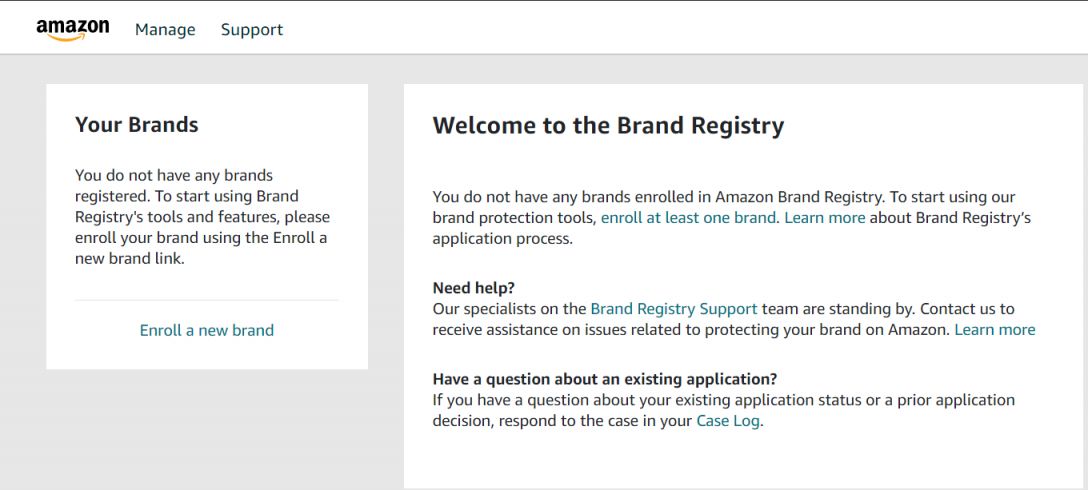The height and width of the screenshot is (490, 1088).
Task: Click the 'Your Brands' heading
Action: click(137, 125)
